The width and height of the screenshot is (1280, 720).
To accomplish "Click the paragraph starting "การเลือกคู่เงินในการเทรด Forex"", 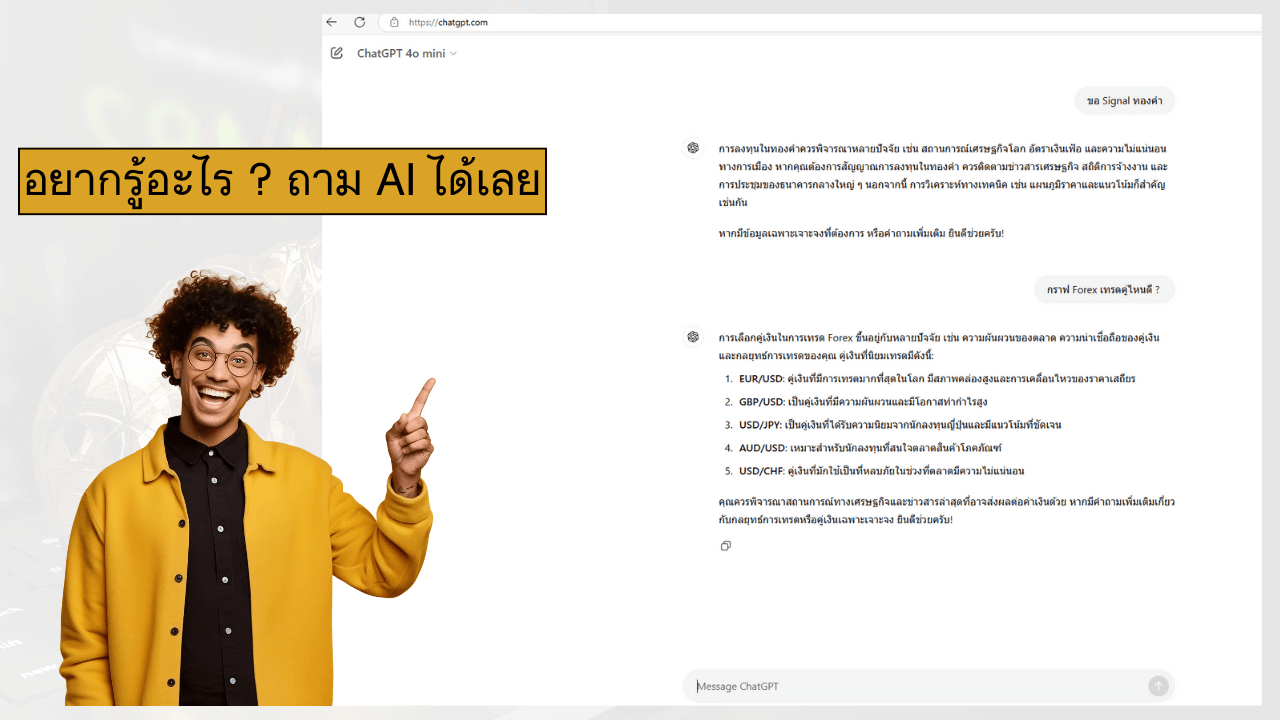I will point(939,346).
